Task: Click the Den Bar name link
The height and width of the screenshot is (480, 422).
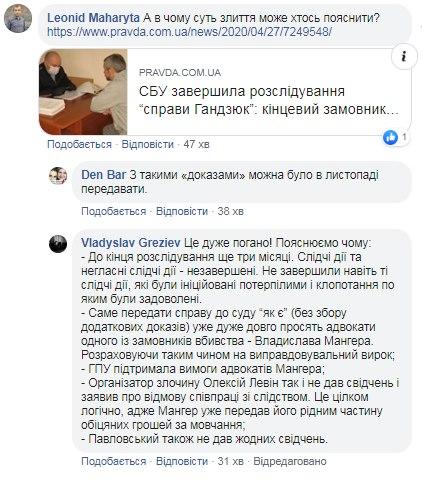Action: 104,175
